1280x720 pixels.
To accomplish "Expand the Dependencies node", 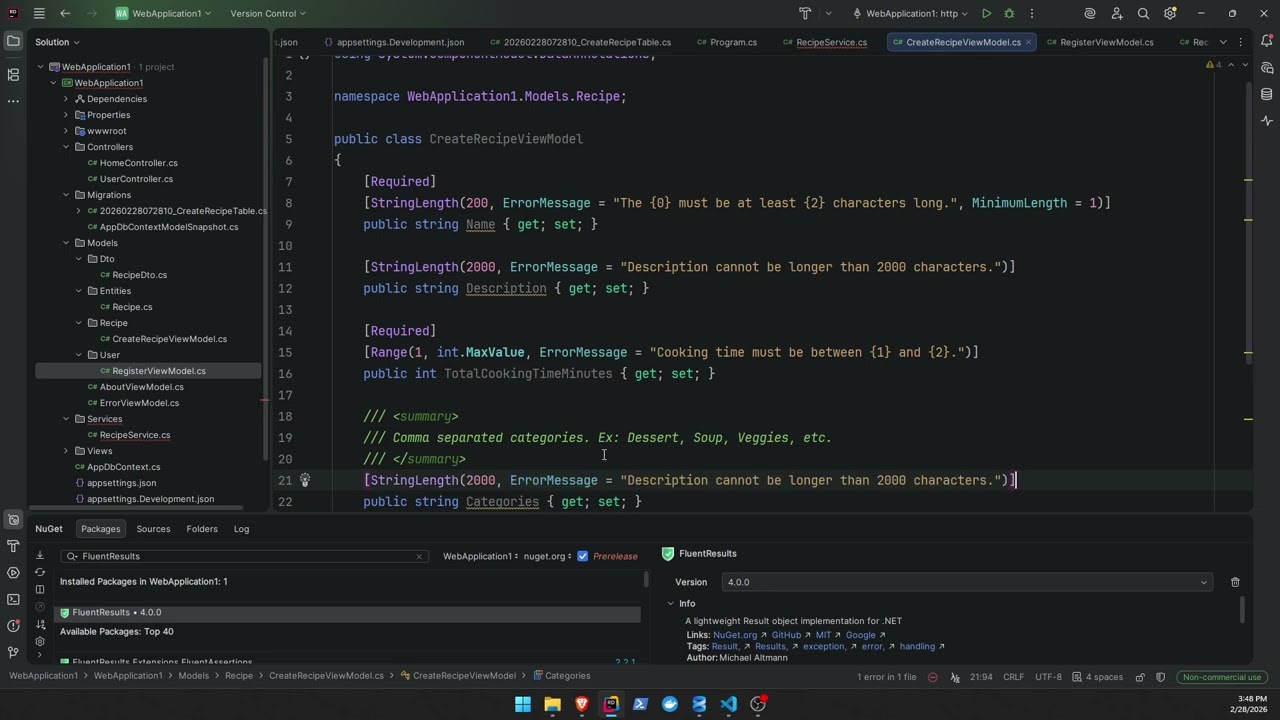I will pyautogui.click(x=66, y=99).
